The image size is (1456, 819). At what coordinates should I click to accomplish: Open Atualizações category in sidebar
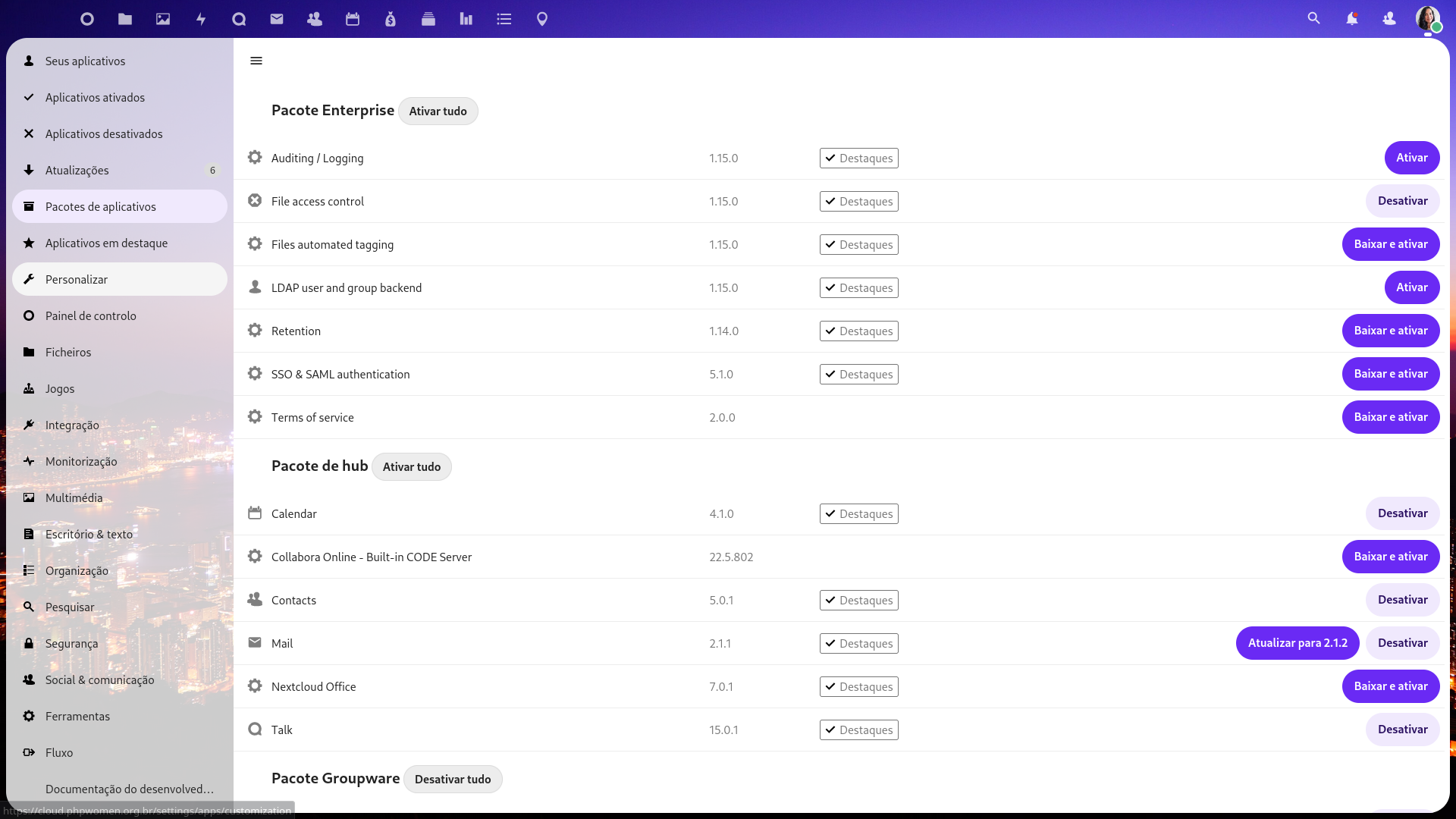(x=77, y=171)
